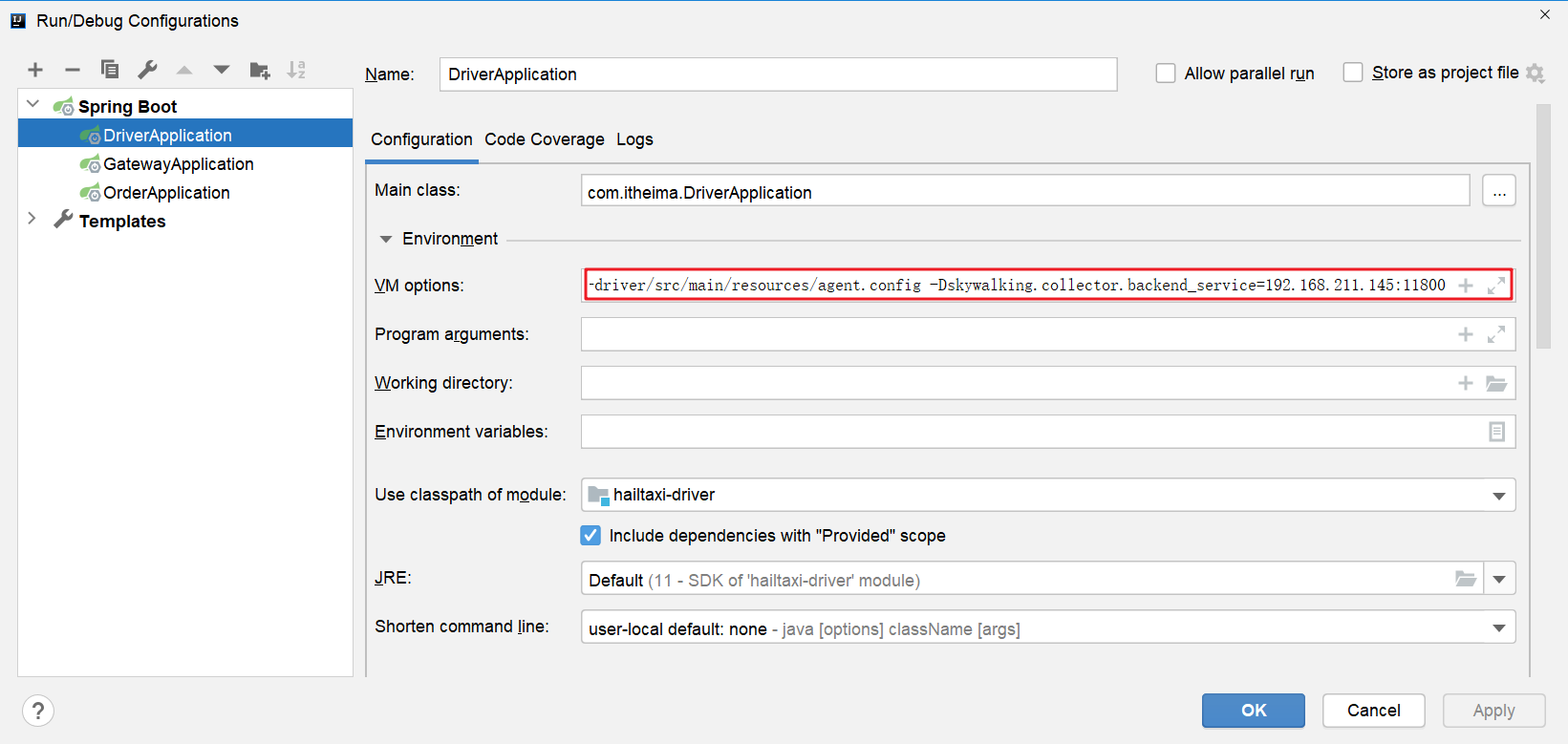Expand the Templates tree node
1568x744 pixels.
click(x=32, y=219)
